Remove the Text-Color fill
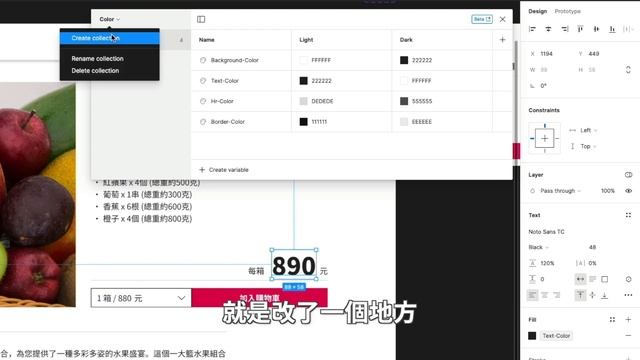This screenshot has width=640, height=360. click(x=628, y=336)
